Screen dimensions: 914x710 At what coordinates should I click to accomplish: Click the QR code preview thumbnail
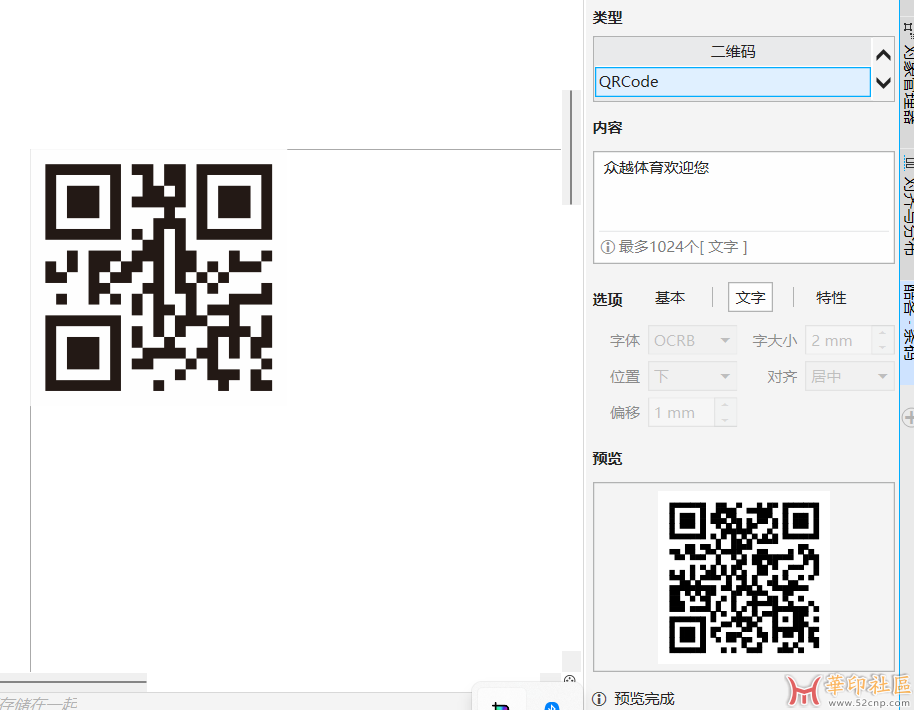tap(744, 577)
